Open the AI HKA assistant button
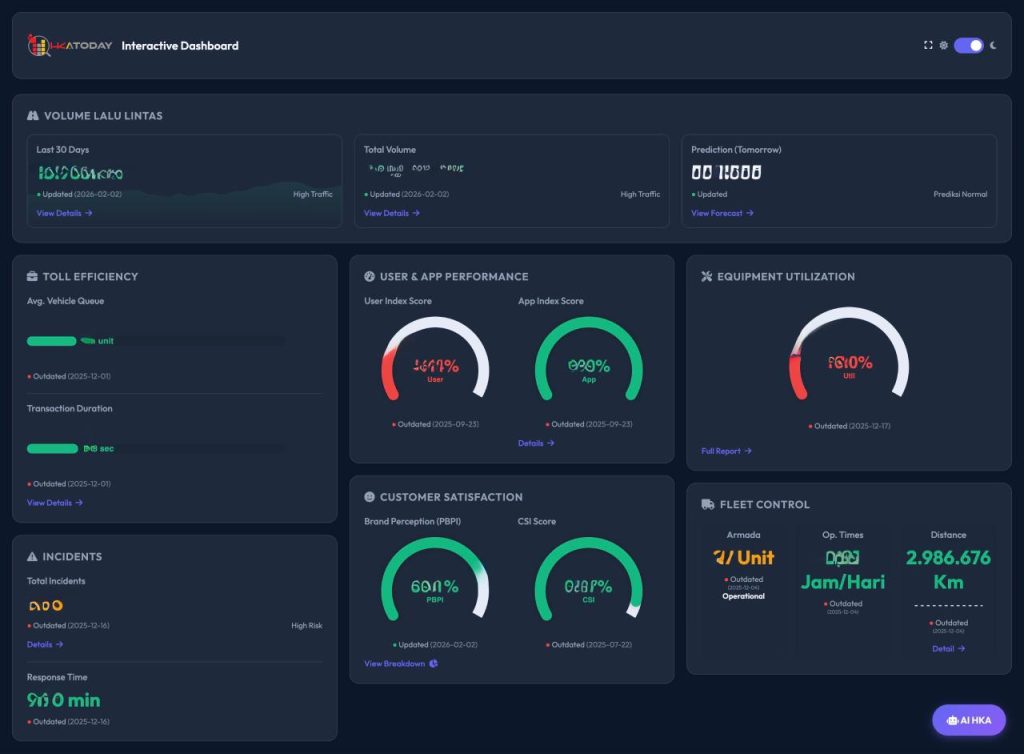This screenshot has width=1024, height=754. (x=968, y=720)
